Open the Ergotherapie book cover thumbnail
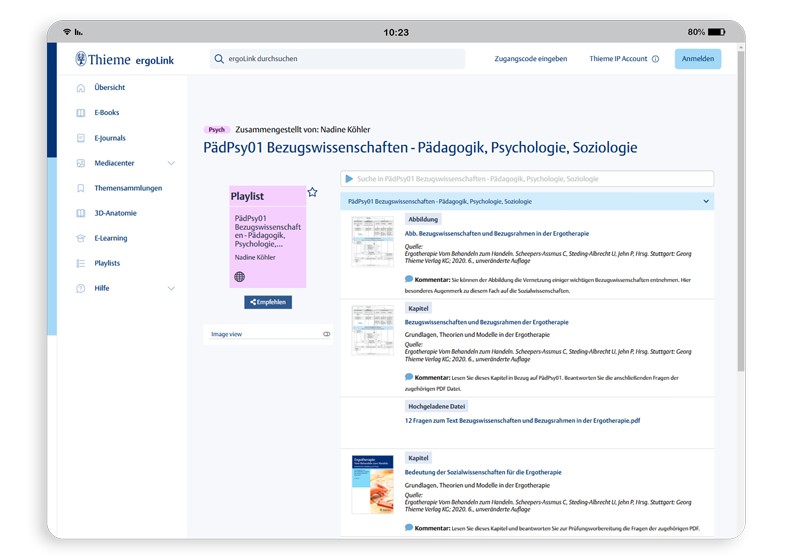The height and width of the screenshot is (560, 800). point(372,484)
